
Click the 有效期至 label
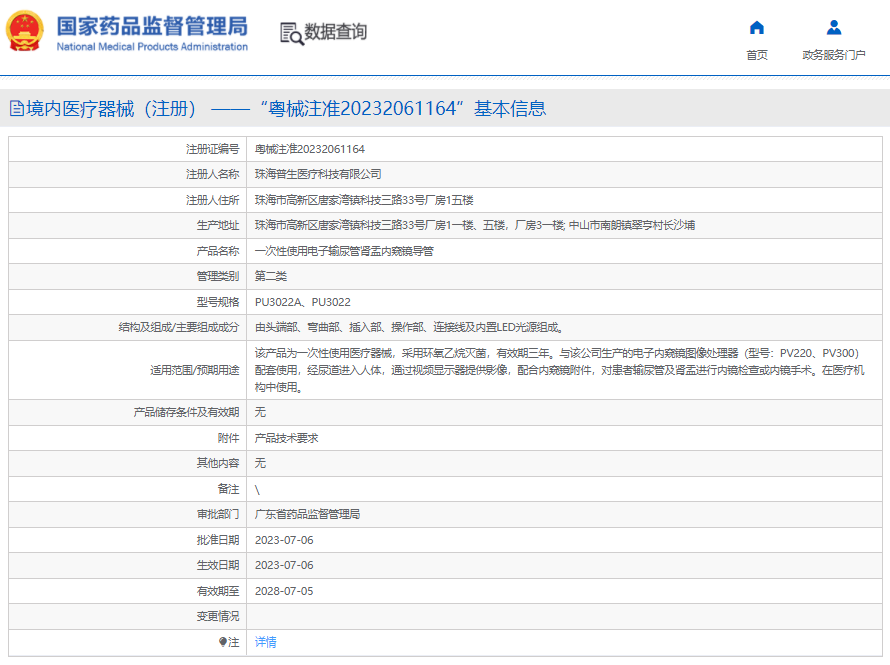click(x=218, y=591)
